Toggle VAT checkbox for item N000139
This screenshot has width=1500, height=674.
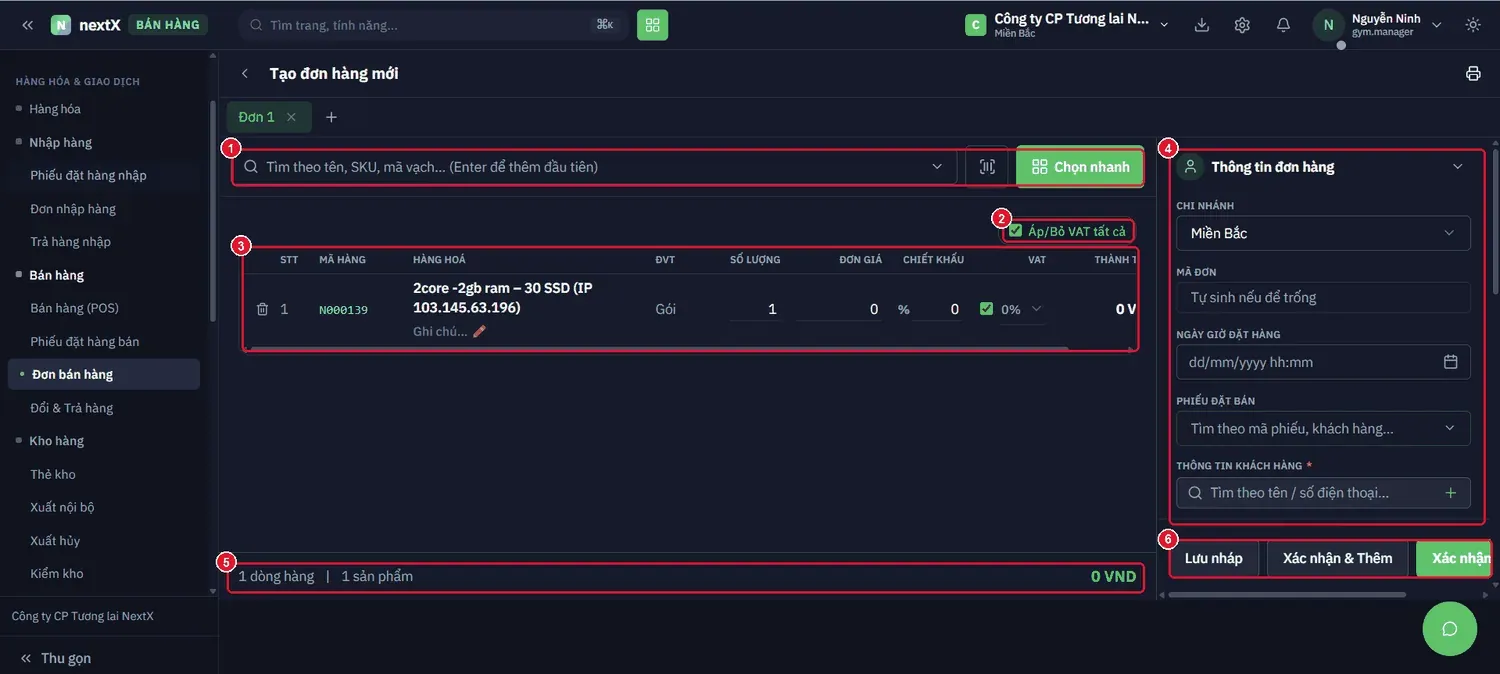pyautogui.click(x=987, y=309)
